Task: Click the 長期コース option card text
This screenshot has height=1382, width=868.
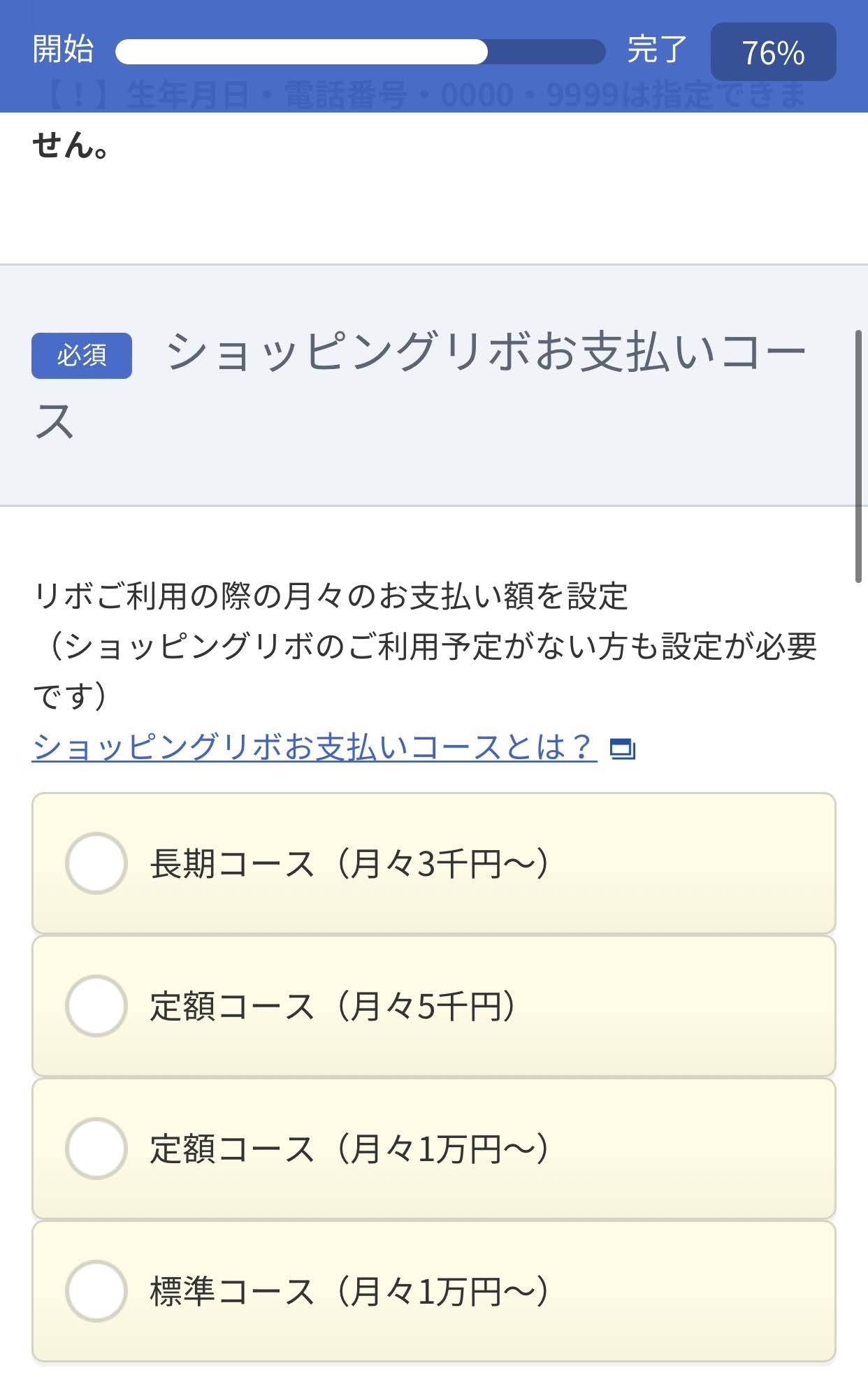Action: pyautogui.click(x=349, y=863)
